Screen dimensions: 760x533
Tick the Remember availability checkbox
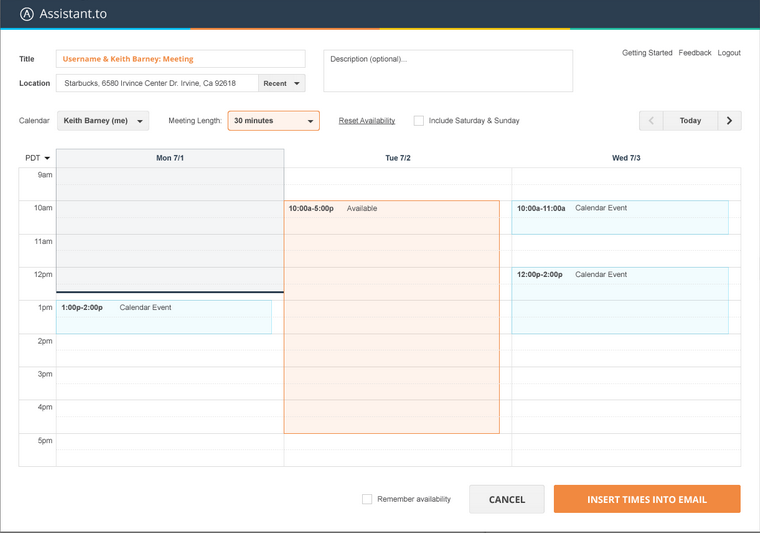pos(367,499)
